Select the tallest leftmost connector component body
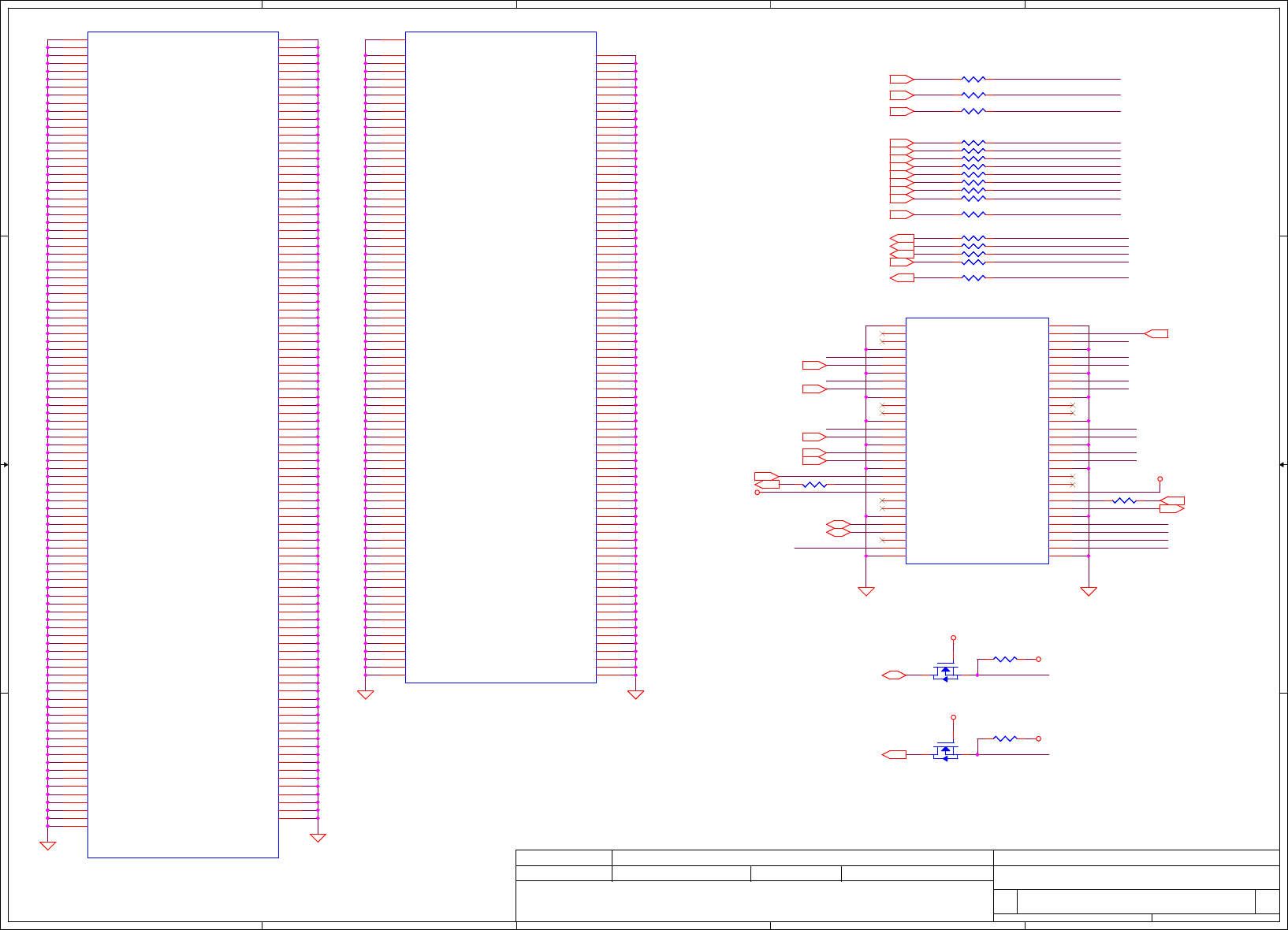 pos(183,445)
